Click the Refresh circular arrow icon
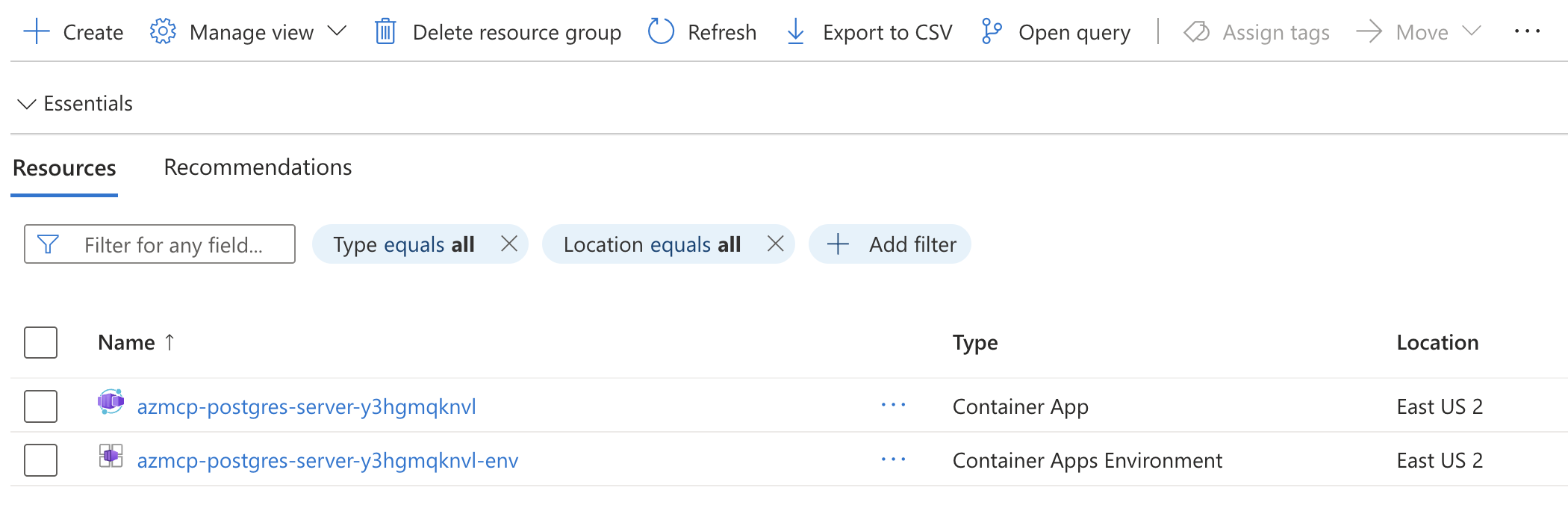 coord(661,32)
